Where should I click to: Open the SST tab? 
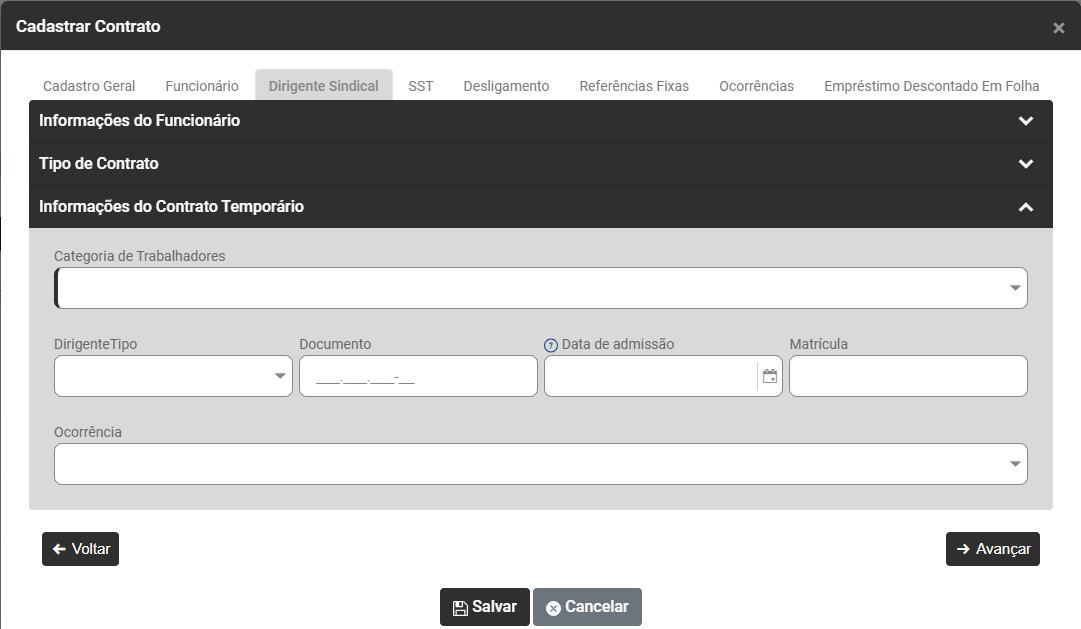[421, 86]
